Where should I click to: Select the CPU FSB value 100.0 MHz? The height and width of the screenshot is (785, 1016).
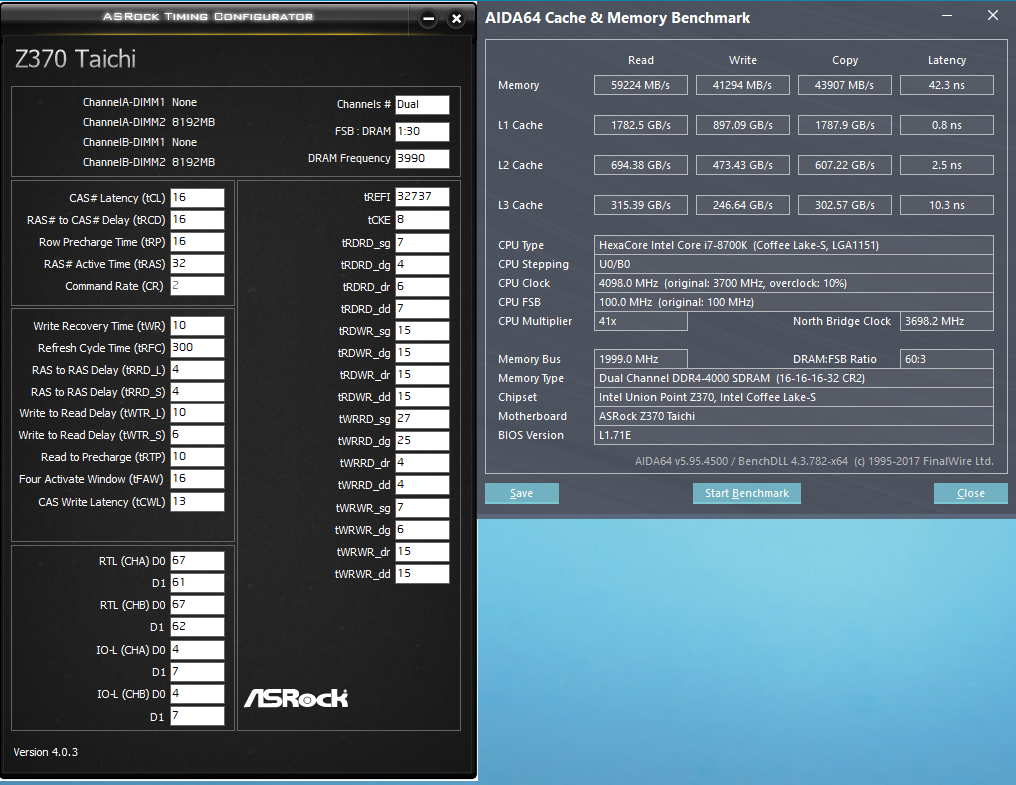coord(794,302)
